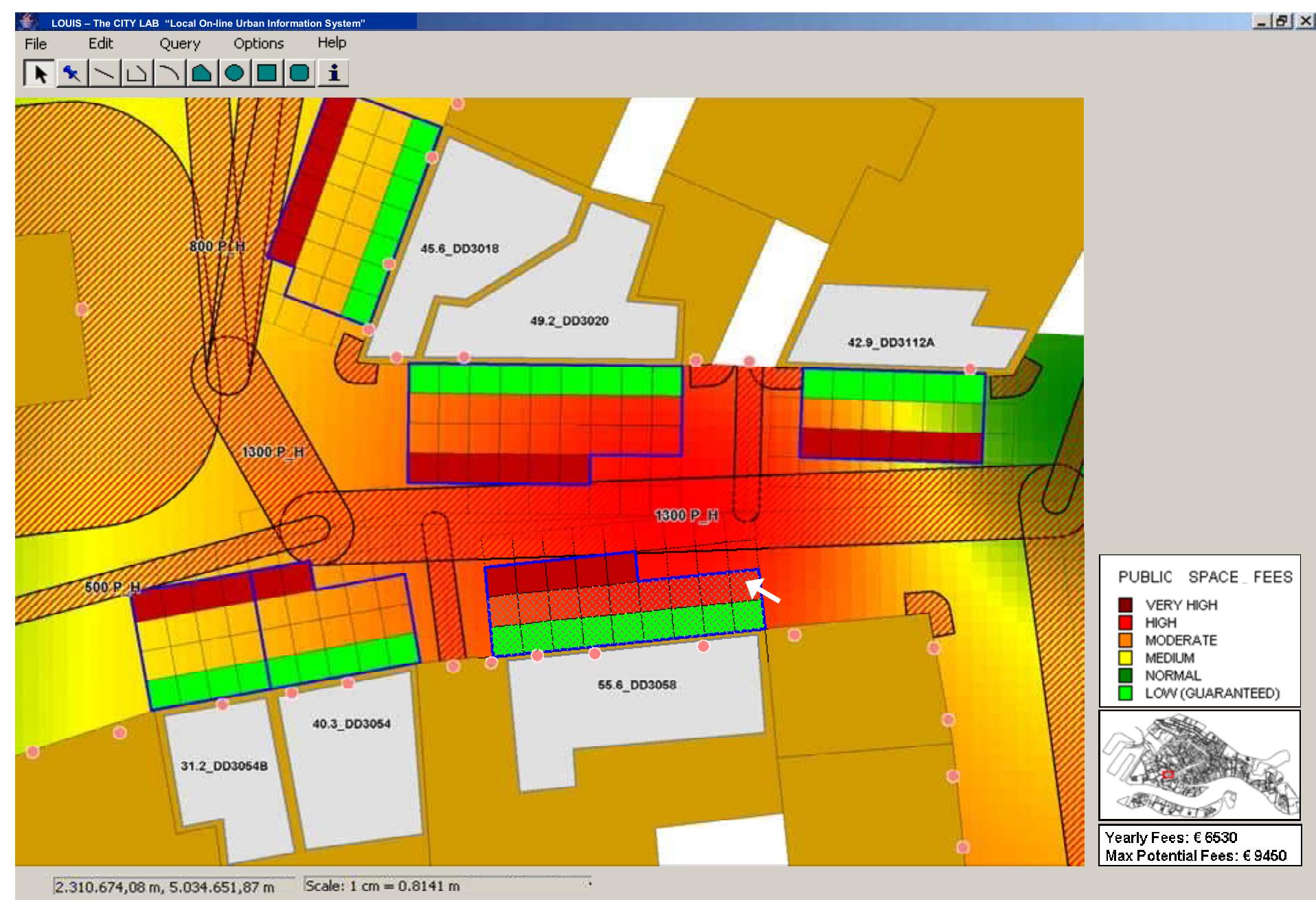Select the filled square tool
This screenshot has width=1316, height=900.
coord(266,73)
